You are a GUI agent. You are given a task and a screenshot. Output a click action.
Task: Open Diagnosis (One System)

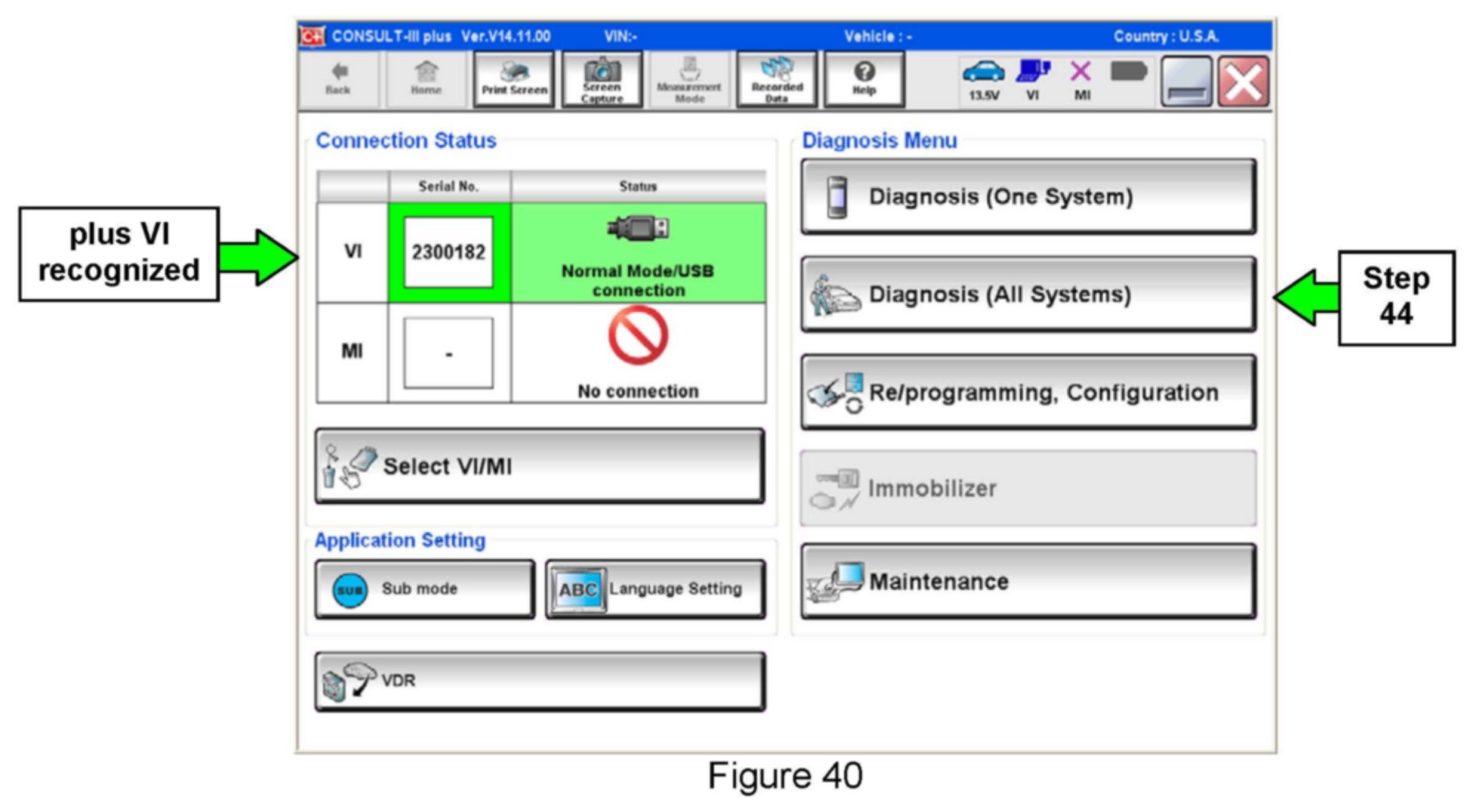(1028, 197)
